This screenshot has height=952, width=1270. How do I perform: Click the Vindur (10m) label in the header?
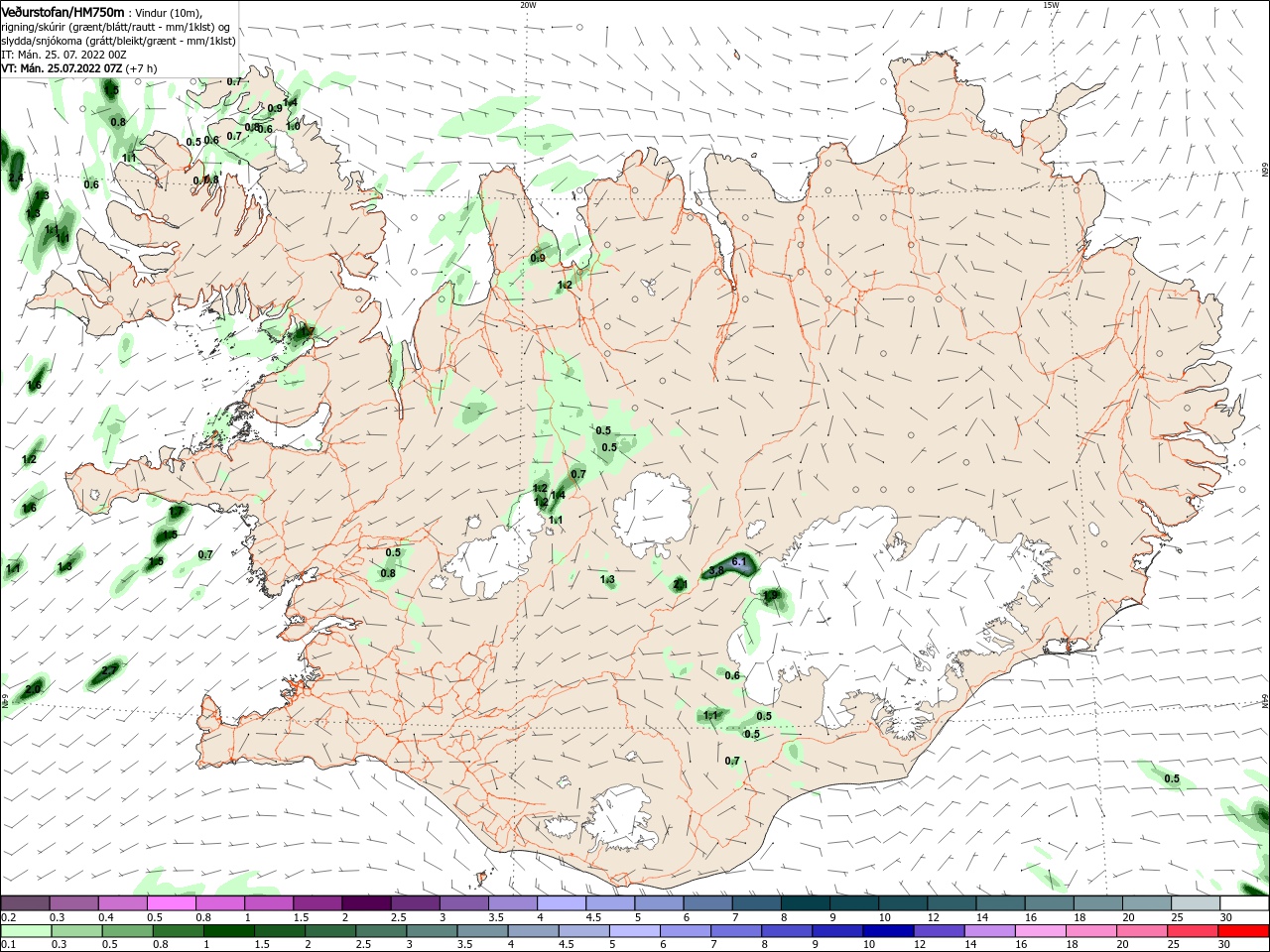pyautogui.click(x=166, y=12)
